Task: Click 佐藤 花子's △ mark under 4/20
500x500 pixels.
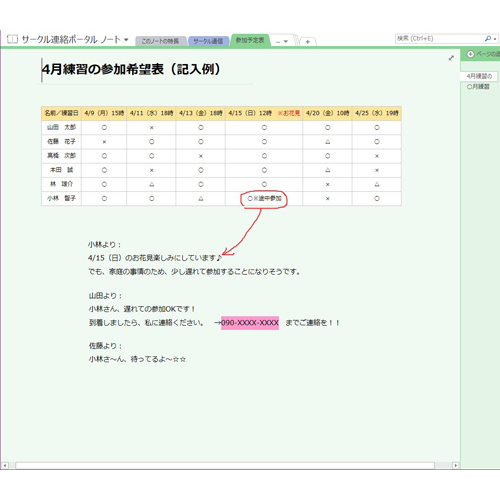Action: pos(328,142)
